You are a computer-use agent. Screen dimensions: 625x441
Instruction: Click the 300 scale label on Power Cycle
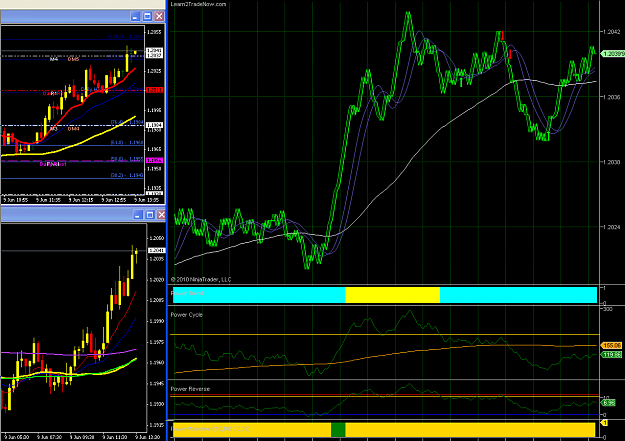pyautogui.click(x=608, y=309)
